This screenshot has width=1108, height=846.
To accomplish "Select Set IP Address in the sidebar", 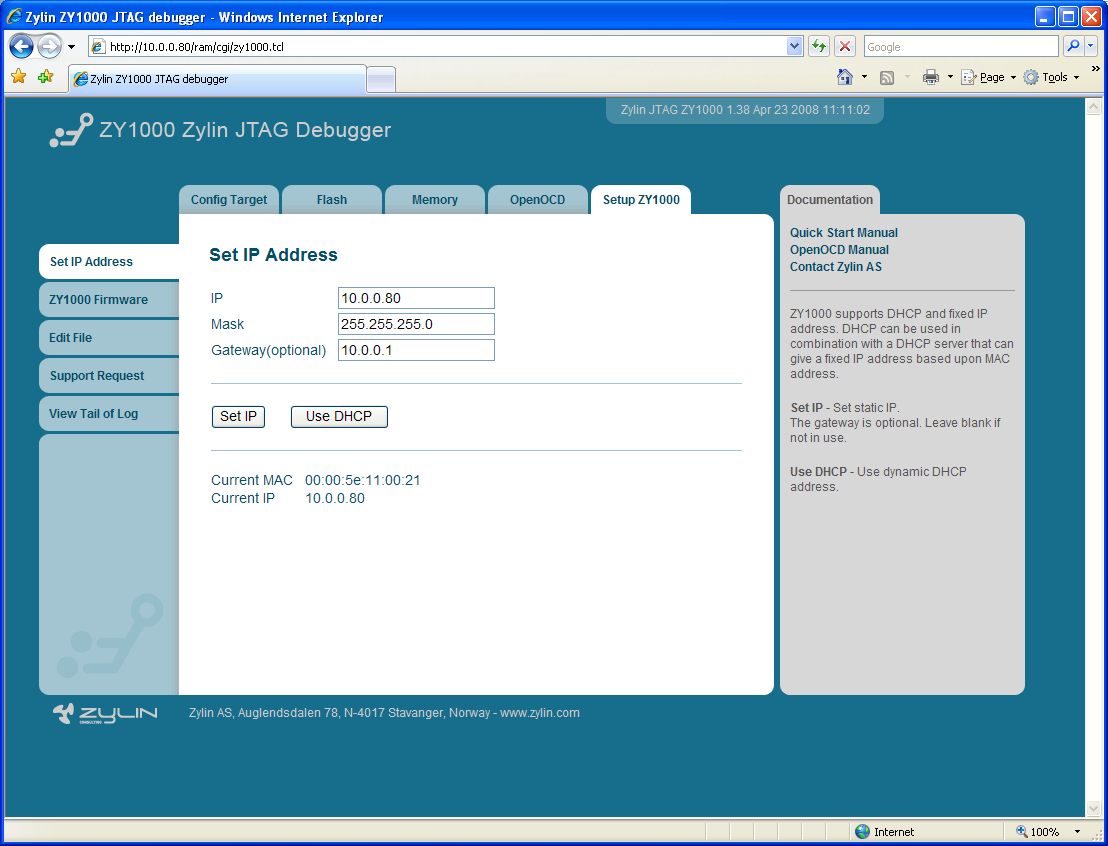I will (109, 262).
